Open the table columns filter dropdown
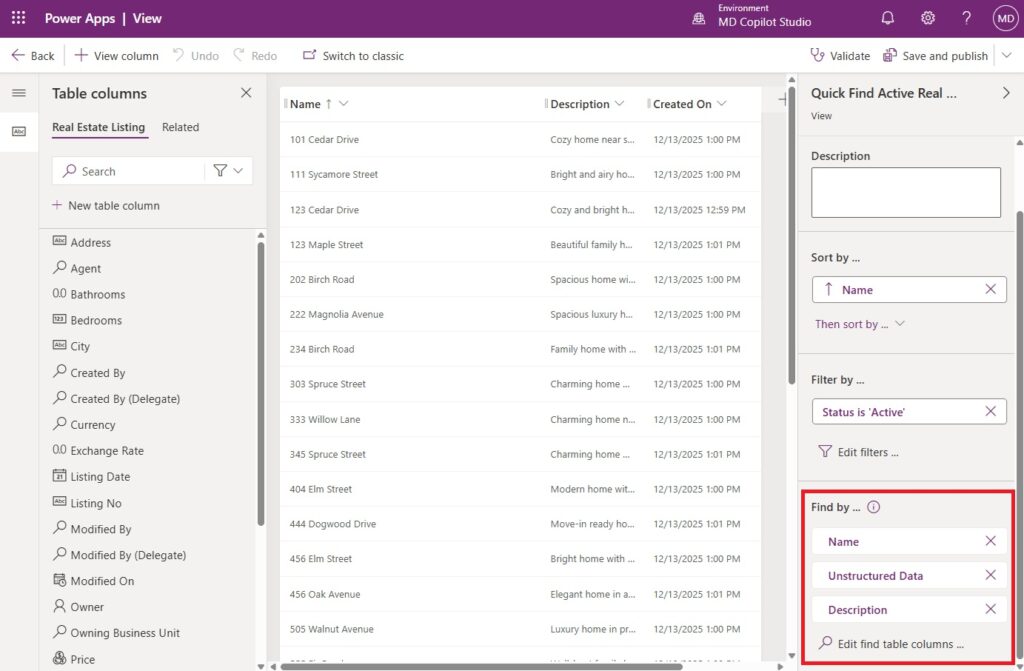1024x671 pixels. point(228,171)
